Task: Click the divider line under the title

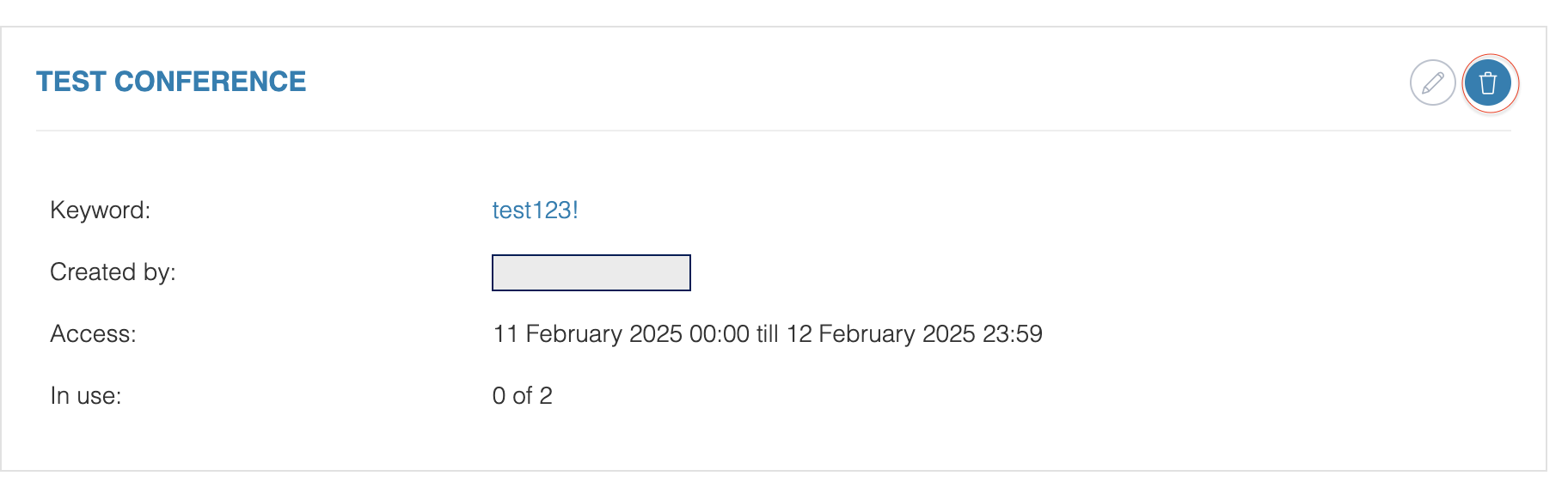Action: click(773, 131)
